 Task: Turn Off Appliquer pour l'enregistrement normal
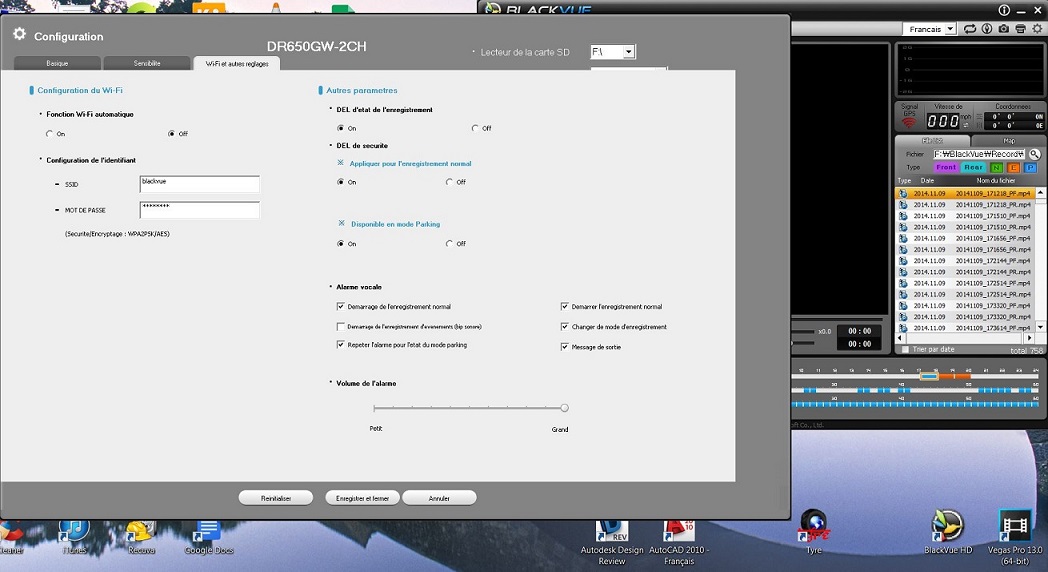449,182
